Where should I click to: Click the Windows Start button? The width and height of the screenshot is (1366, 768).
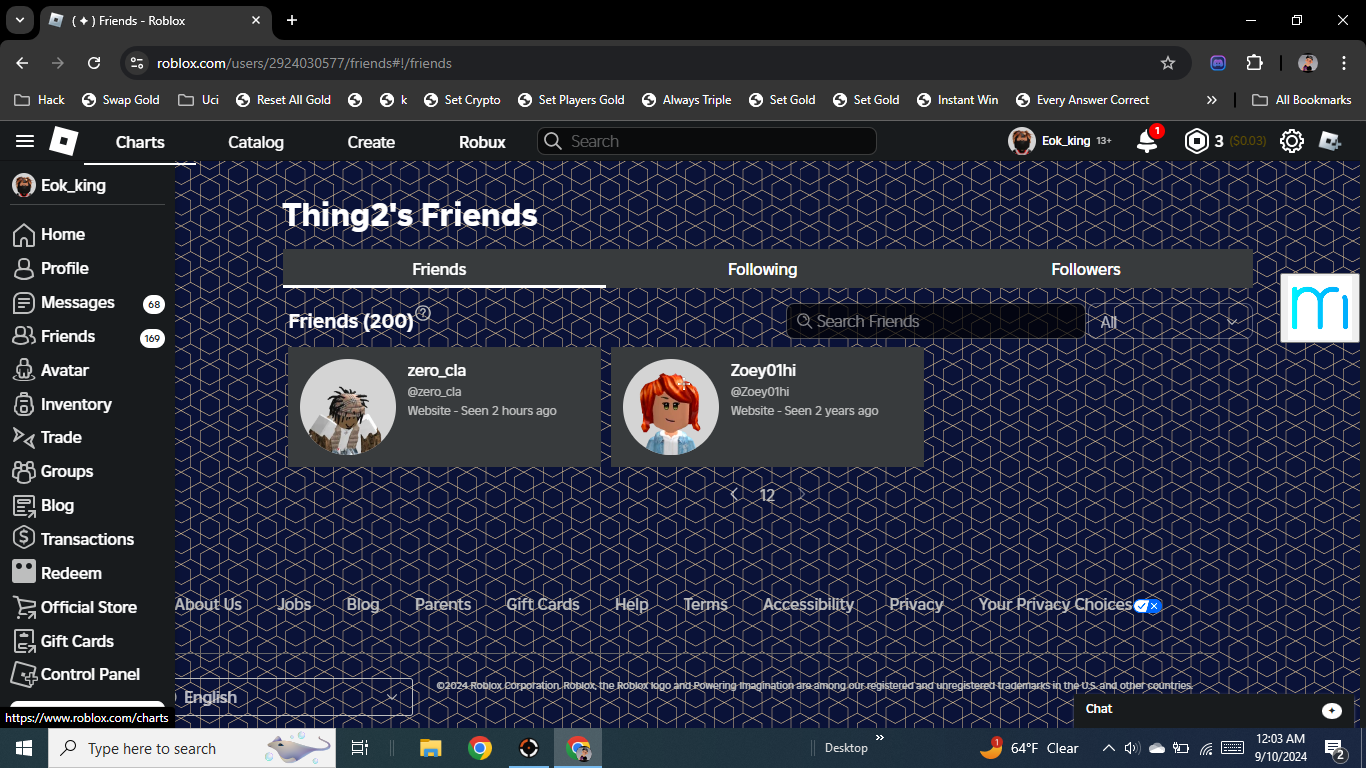[24, 748]
